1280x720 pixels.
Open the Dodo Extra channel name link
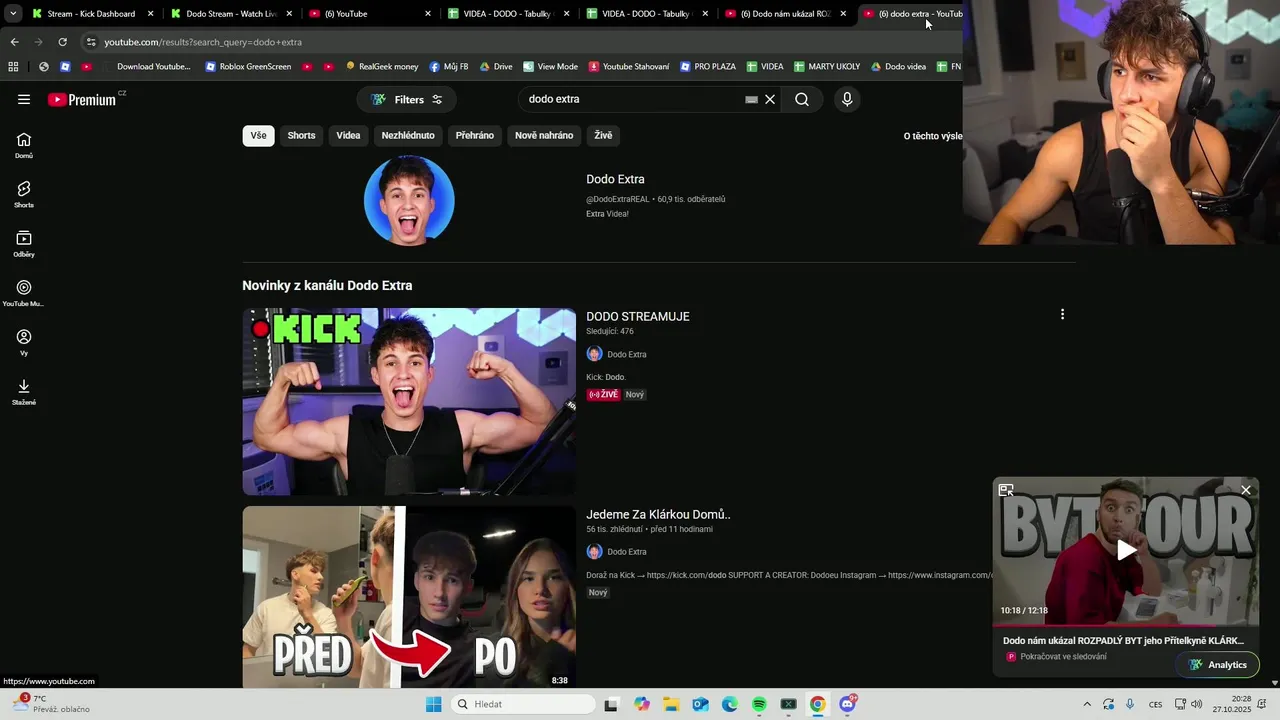[615, 179]
